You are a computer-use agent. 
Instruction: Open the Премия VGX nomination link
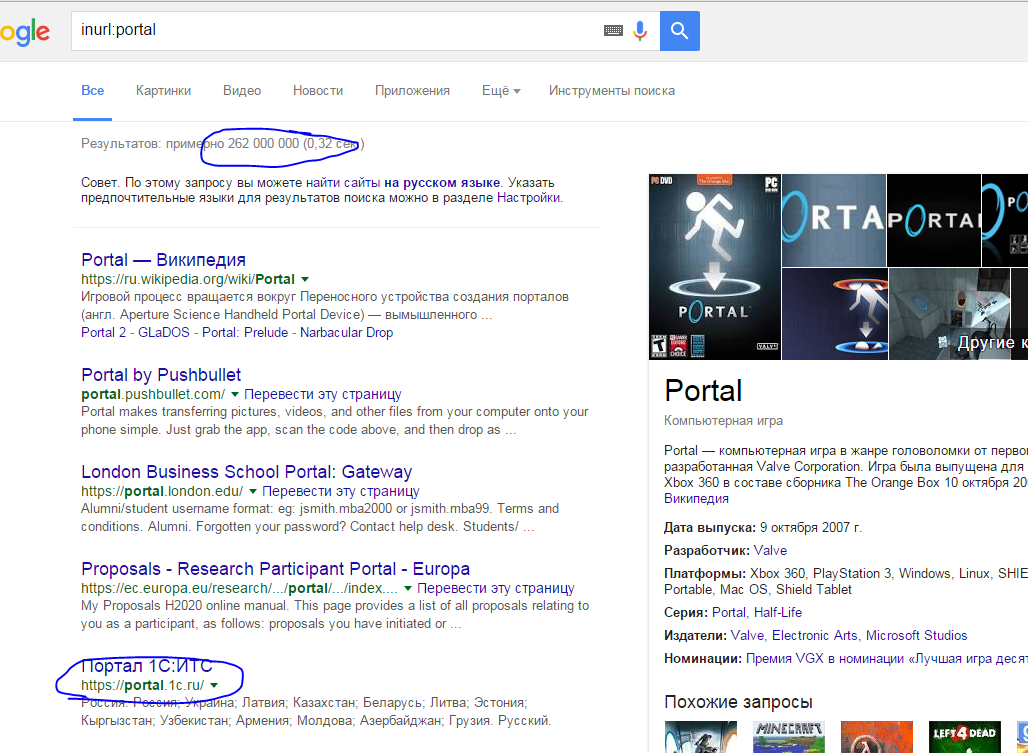tap(887, 659)
